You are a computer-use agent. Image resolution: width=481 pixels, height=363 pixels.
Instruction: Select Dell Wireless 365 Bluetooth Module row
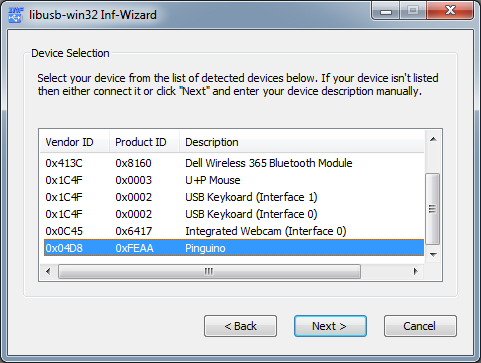[x=234, y=163]
